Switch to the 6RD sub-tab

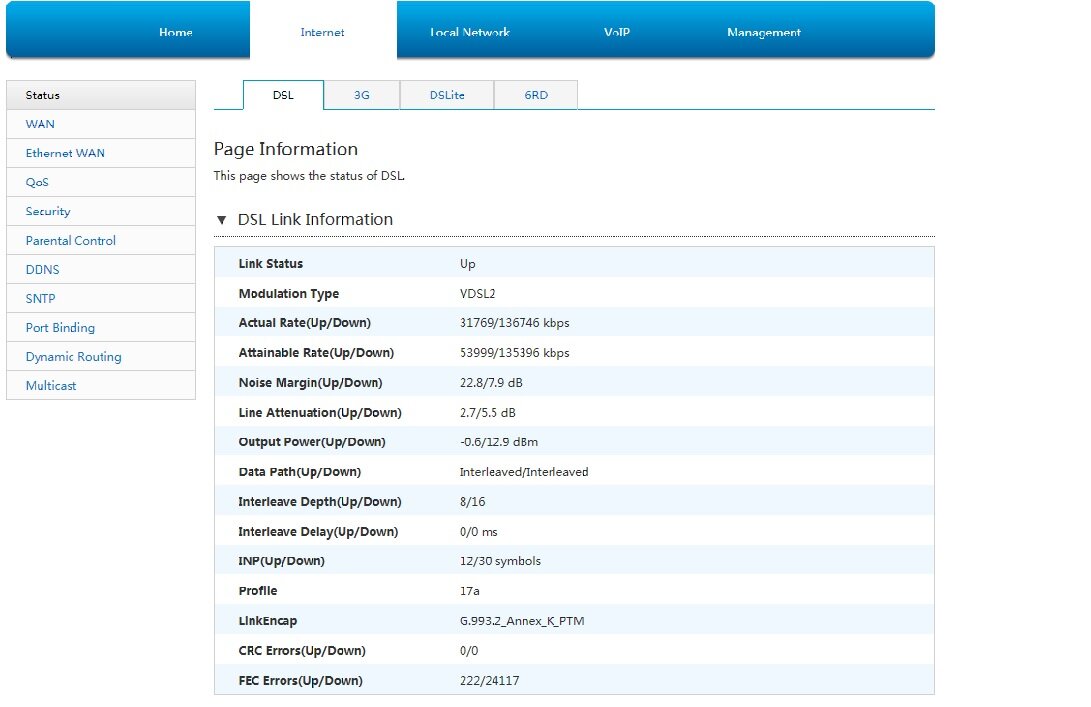(536, 95)
